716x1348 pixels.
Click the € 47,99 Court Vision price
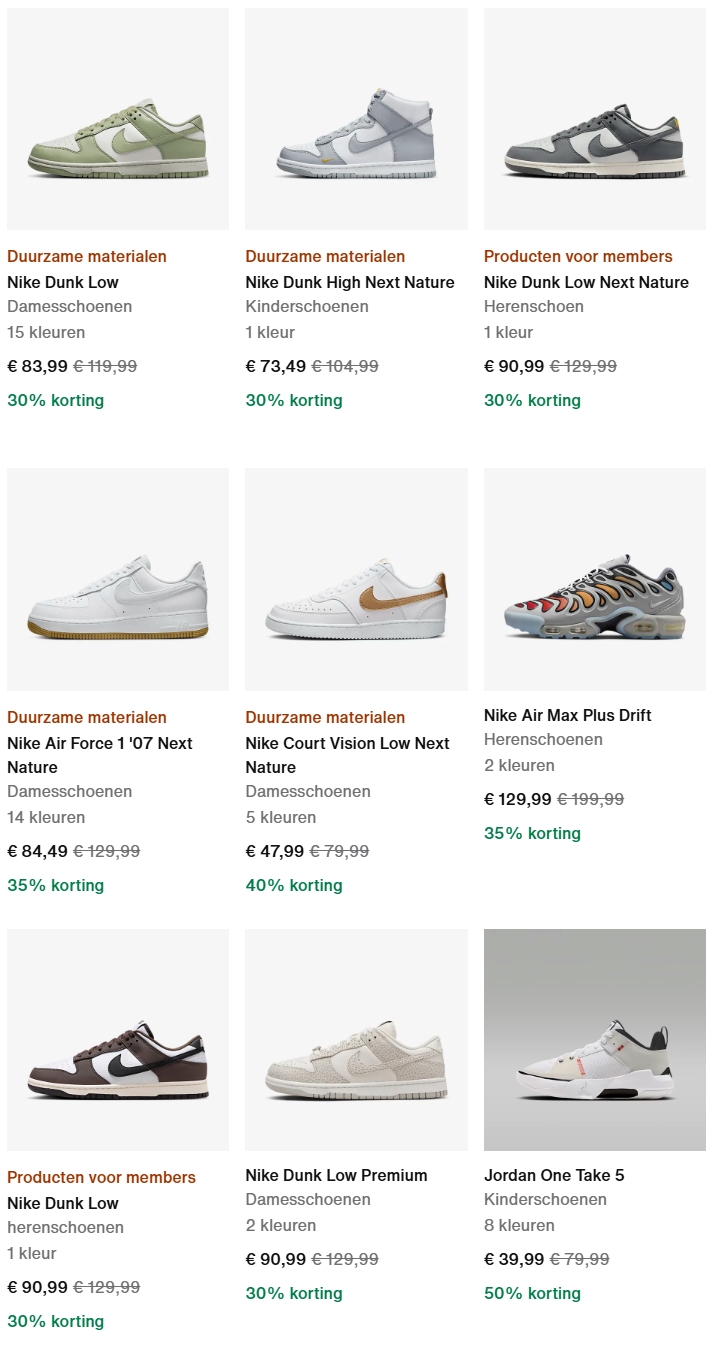click(x=275, y=851)
